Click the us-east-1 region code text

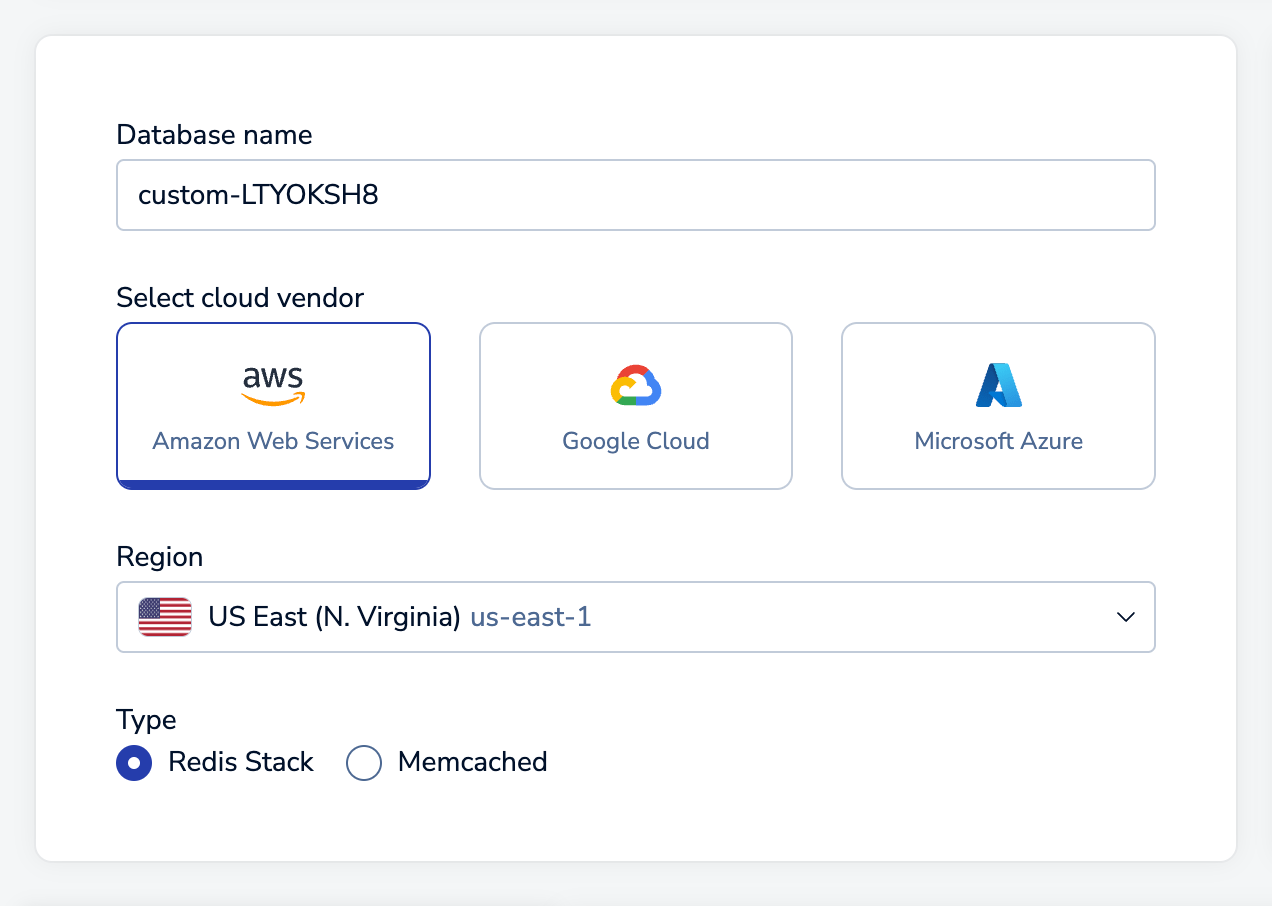click(x=531, y=617)
